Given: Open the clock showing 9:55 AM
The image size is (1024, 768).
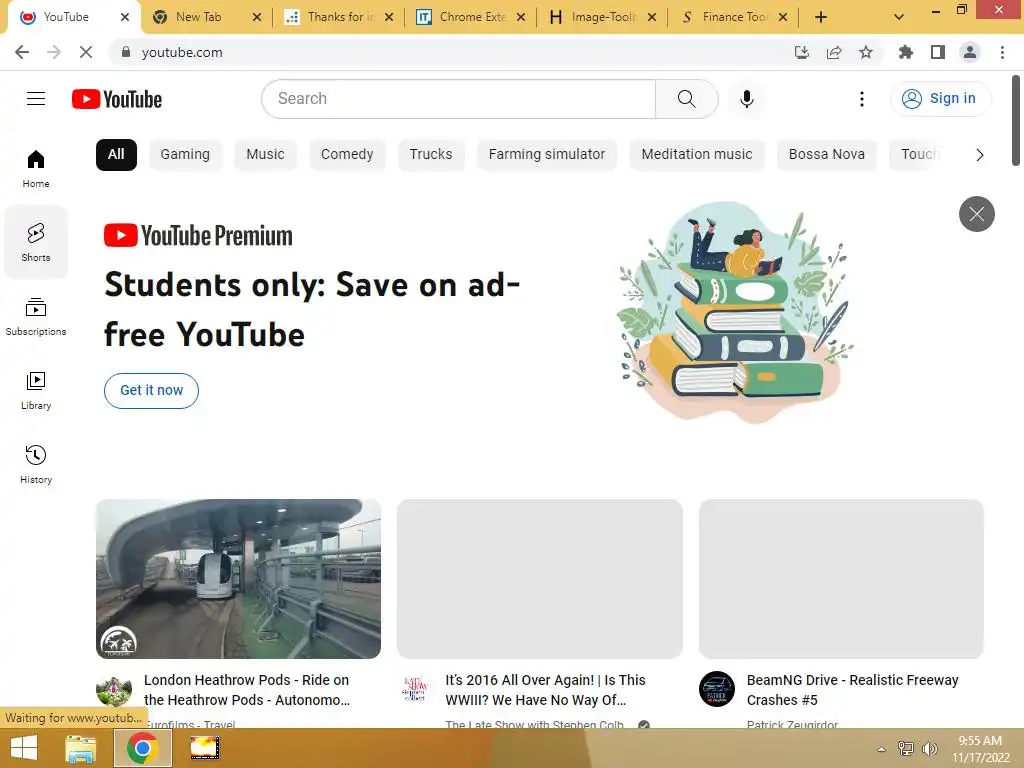Looking at the screenshot, I should point(980,748).
